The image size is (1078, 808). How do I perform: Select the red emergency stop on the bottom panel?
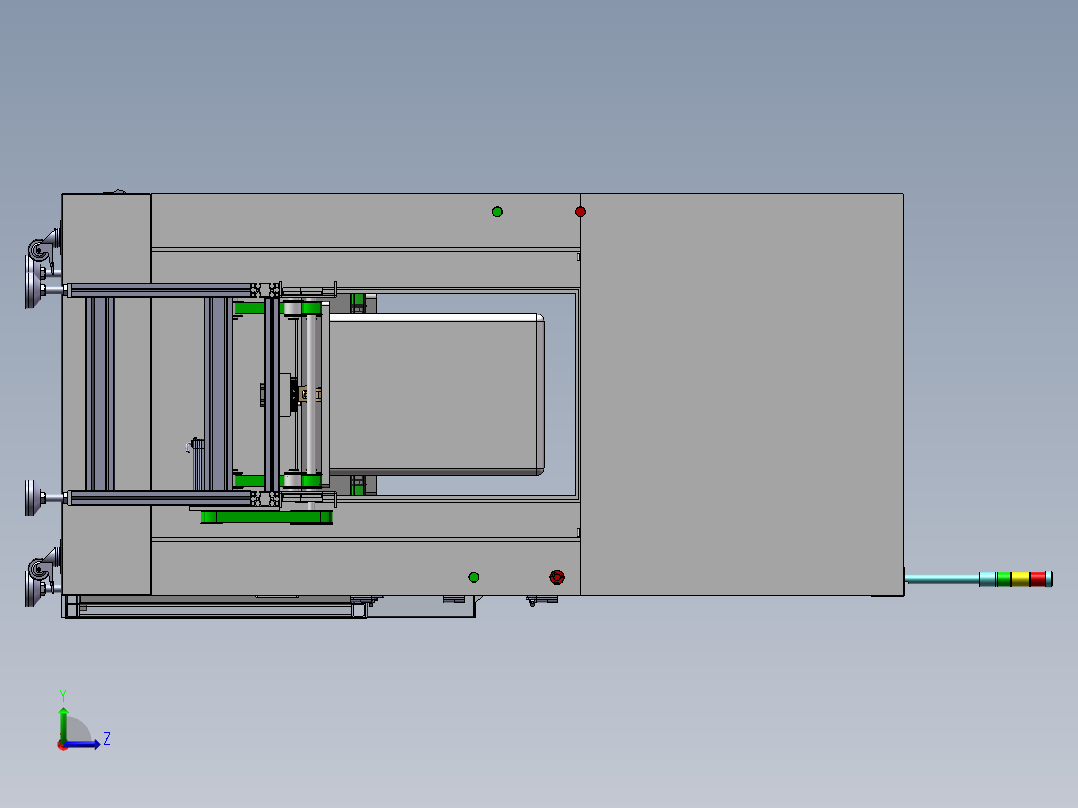(x=557, y=577)
